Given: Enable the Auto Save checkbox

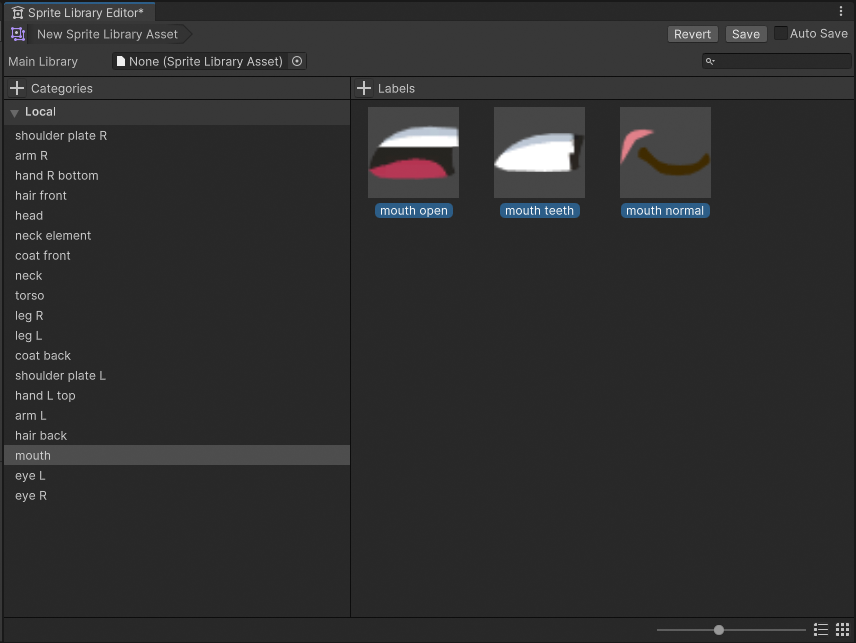Looking at the screenshot, I should point(781,33).
